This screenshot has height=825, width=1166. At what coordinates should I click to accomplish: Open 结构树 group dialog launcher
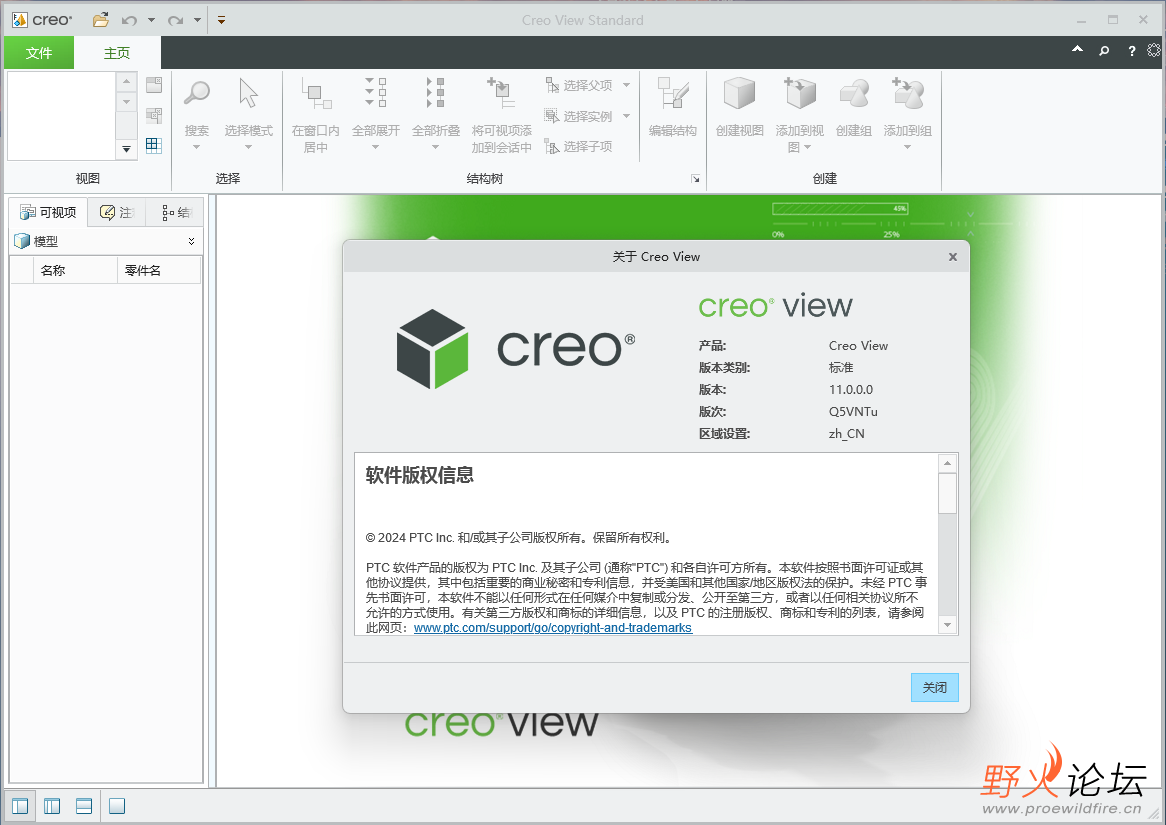click(x=695, y=179)
